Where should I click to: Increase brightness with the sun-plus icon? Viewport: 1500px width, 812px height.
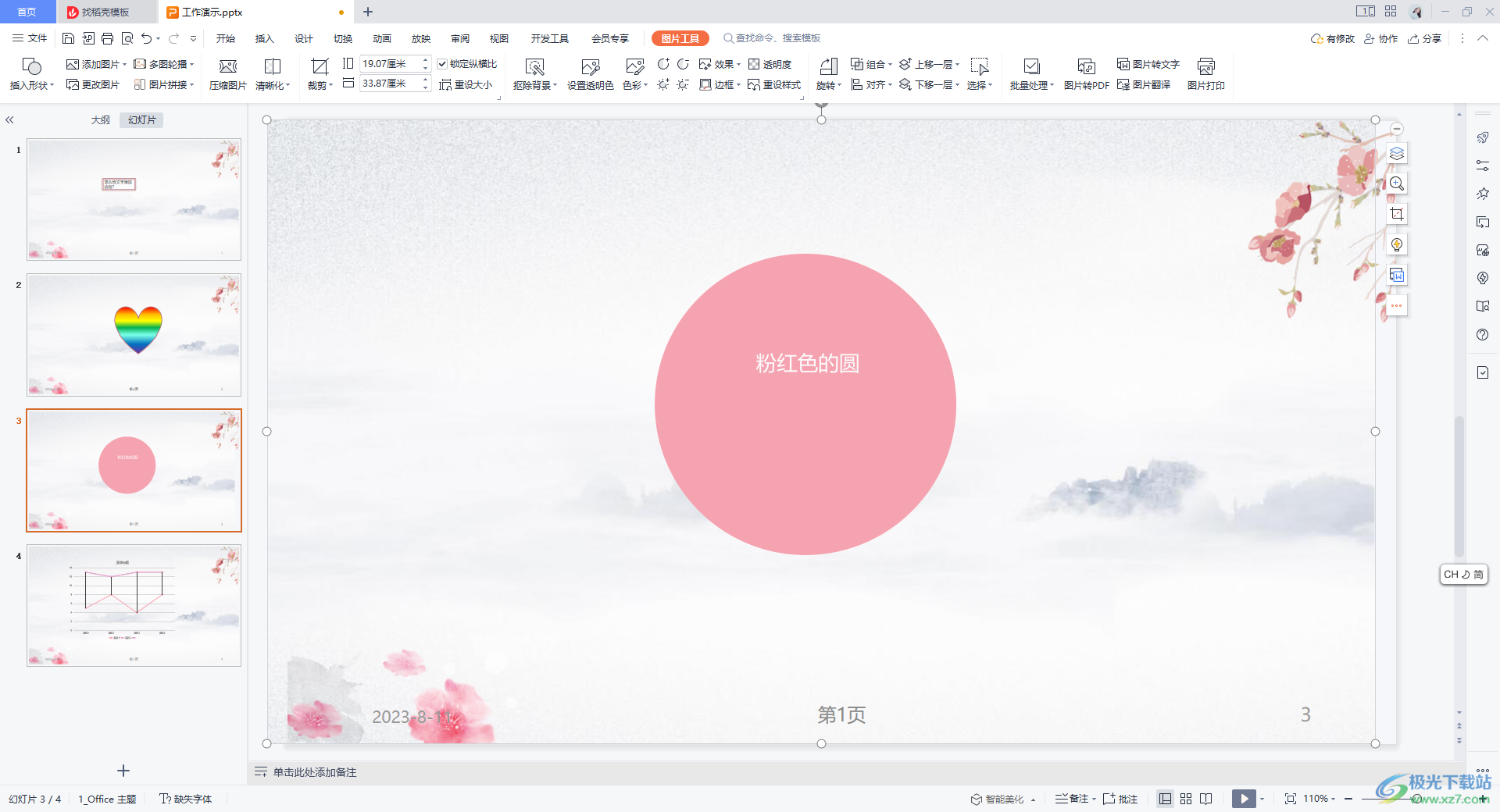663,84
